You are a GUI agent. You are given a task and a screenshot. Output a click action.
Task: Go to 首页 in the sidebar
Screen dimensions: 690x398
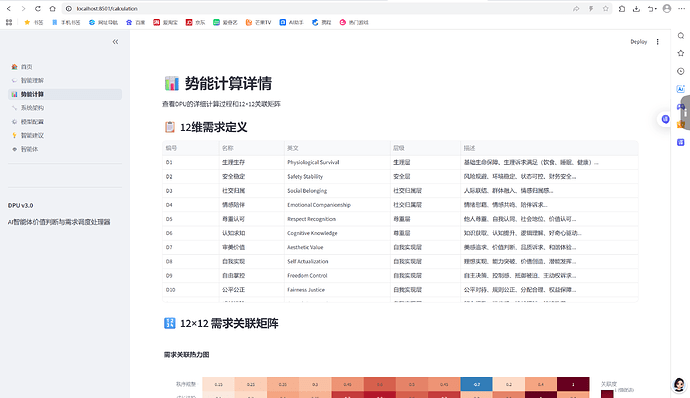tap(65, 67)
